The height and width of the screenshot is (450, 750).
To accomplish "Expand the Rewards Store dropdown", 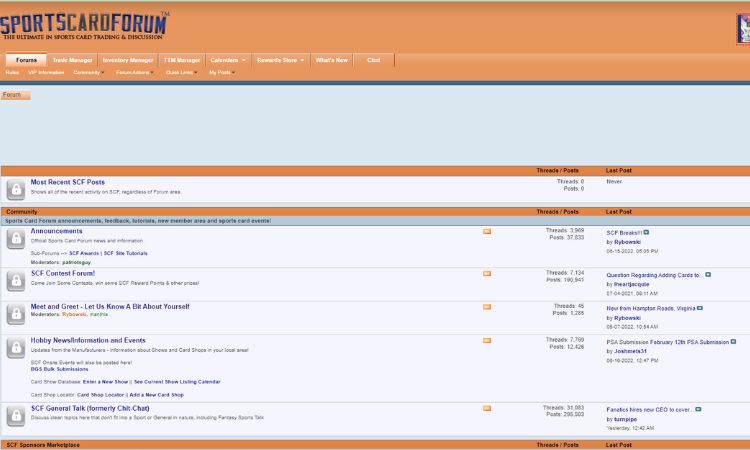I will click(280, 60).
